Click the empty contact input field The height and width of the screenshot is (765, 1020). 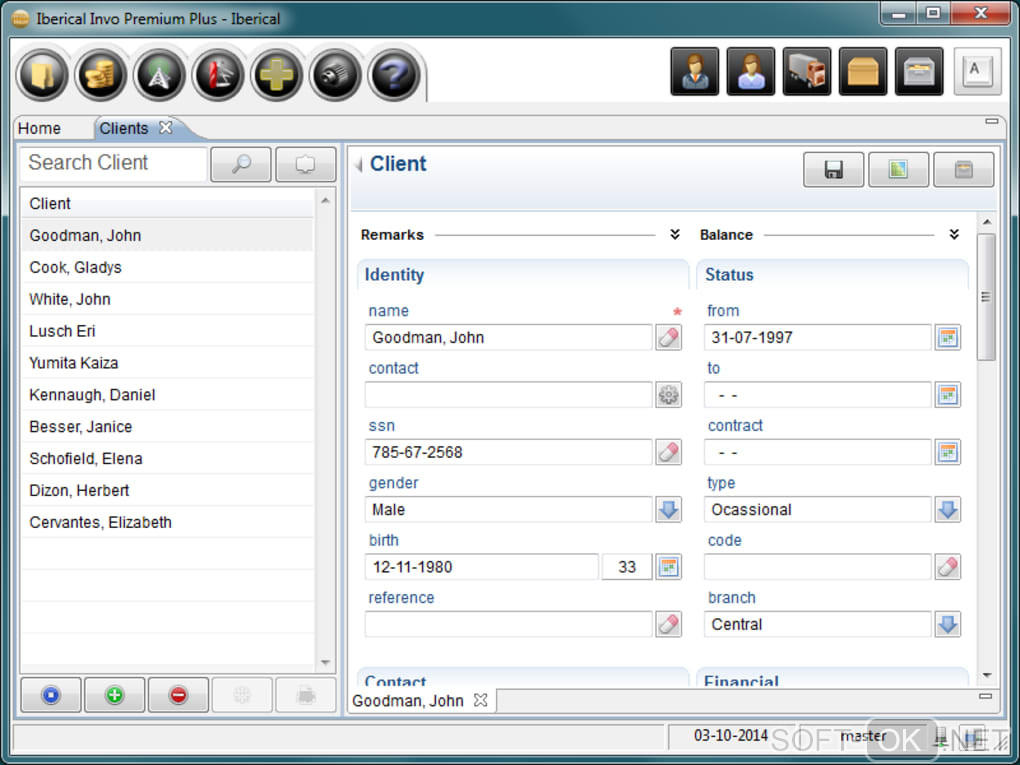click(x=508, y=395)
